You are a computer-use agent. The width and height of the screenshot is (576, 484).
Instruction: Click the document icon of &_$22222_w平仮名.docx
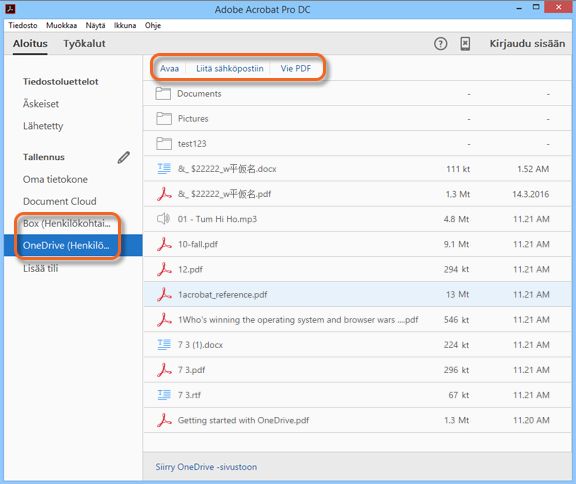coord(164,169)
